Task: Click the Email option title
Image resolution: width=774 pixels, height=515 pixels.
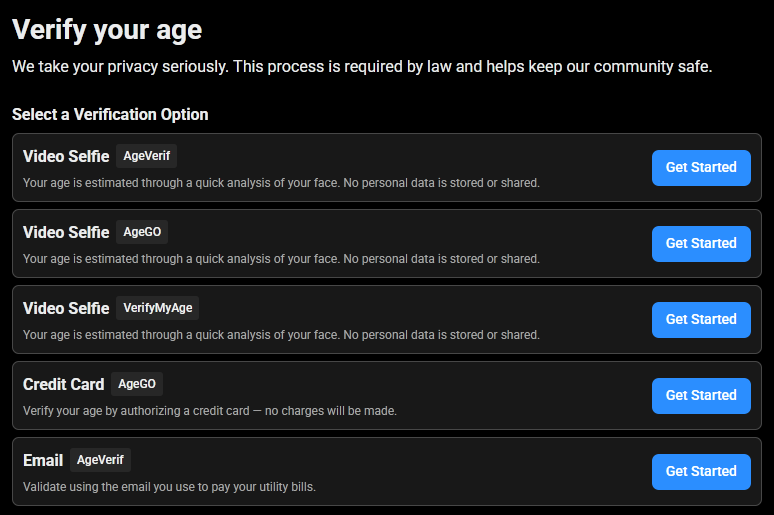Action: point(43,460)
